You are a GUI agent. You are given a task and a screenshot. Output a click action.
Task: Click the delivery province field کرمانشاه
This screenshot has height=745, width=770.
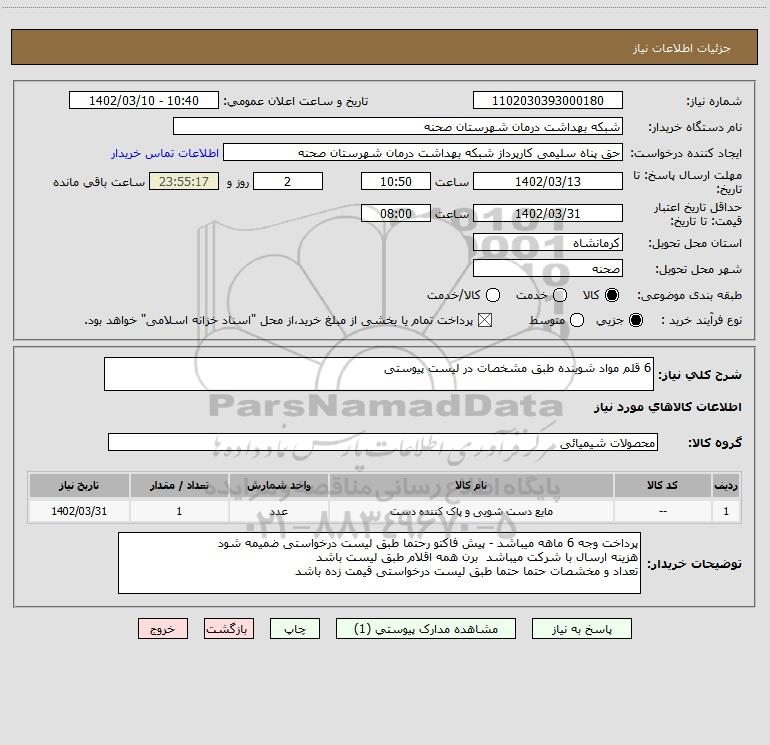(x=548, y=242)
